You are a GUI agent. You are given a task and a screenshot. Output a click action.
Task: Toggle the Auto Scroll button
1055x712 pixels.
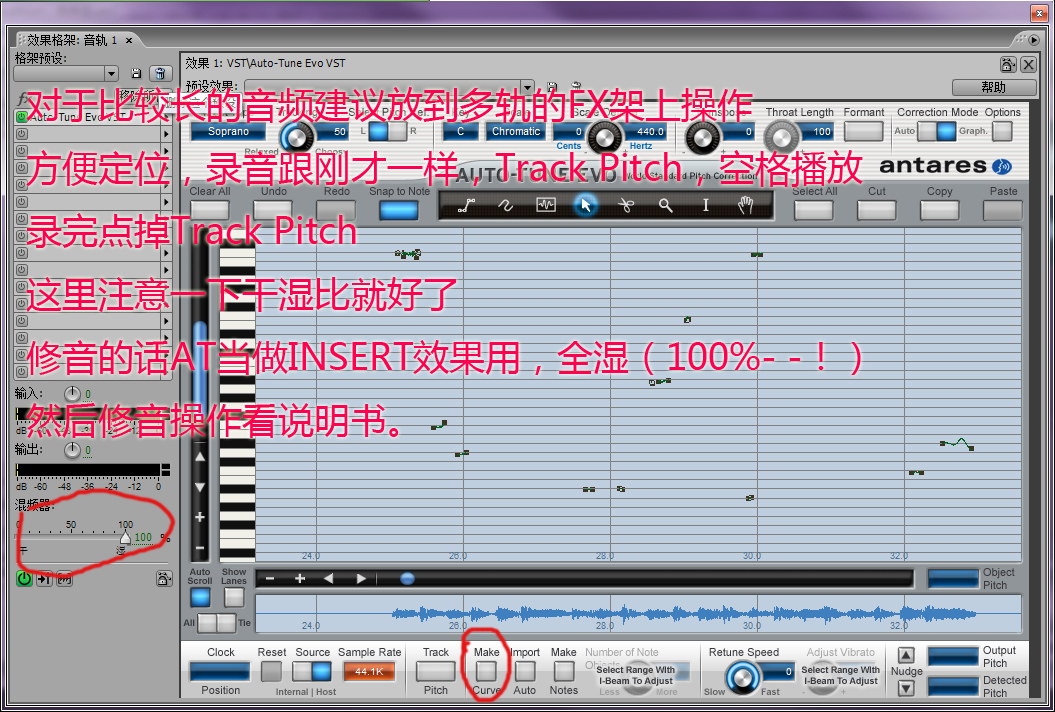pos(200,598)
